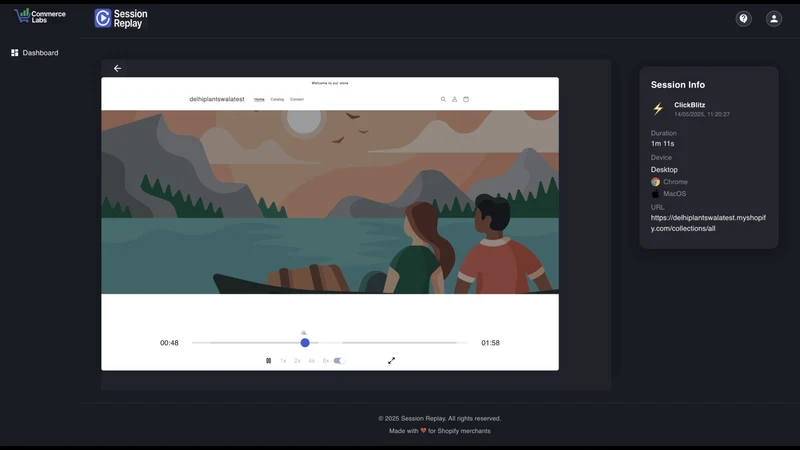The image size is (800, 450).
Task: Click the cart icon in replayed store header
Action: coord(466,99)
